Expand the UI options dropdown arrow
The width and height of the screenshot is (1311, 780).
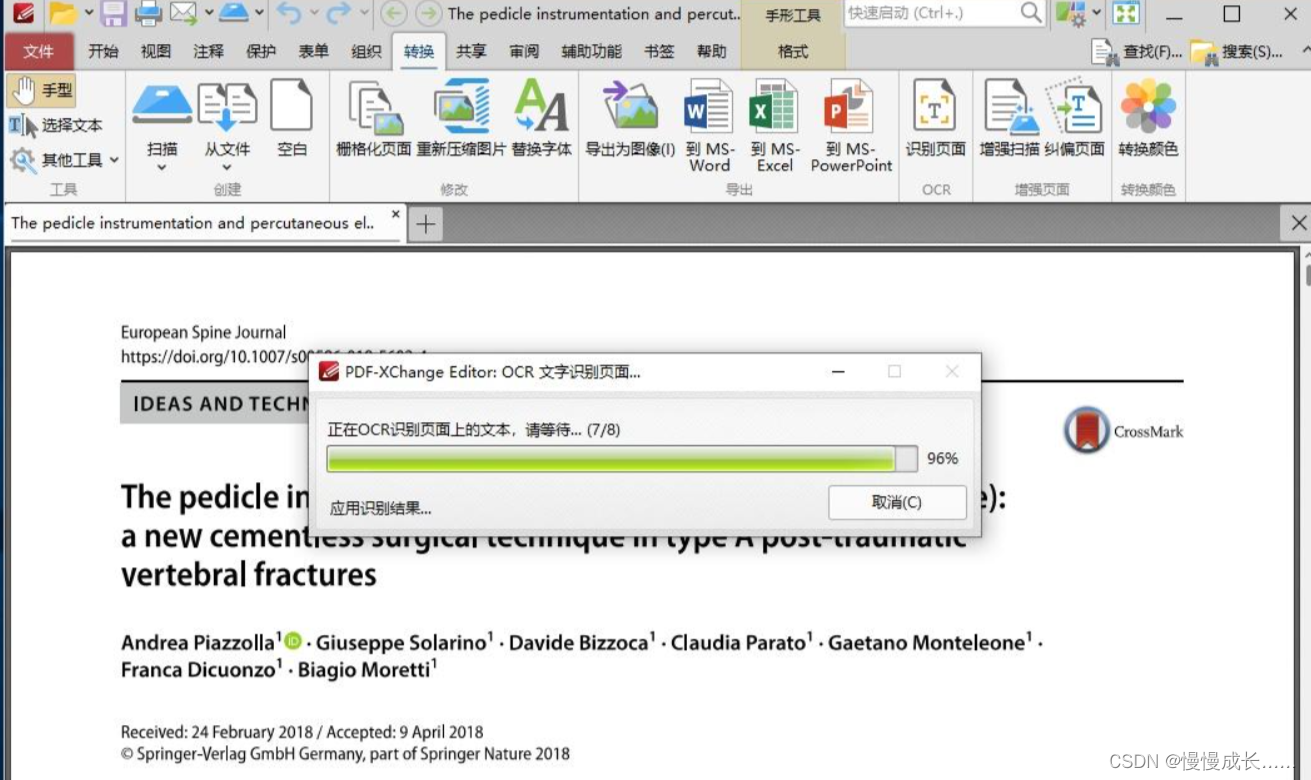tap(1097, 13)
